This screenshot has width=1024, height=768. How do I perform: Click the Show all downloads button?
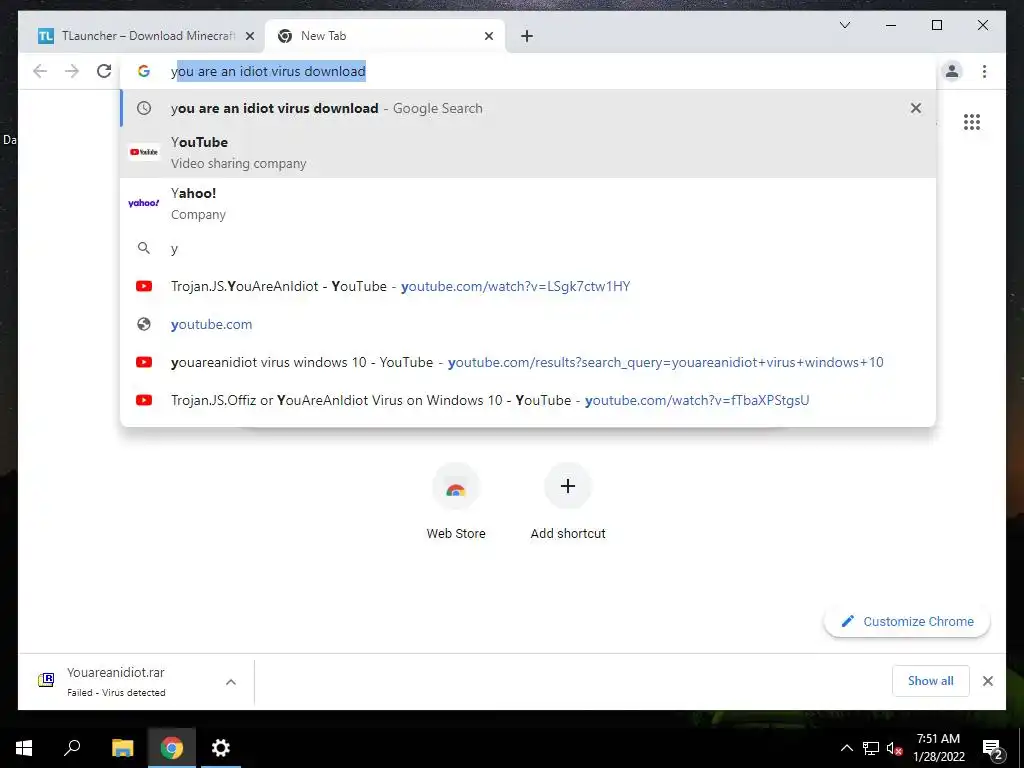tap(931, 681)
